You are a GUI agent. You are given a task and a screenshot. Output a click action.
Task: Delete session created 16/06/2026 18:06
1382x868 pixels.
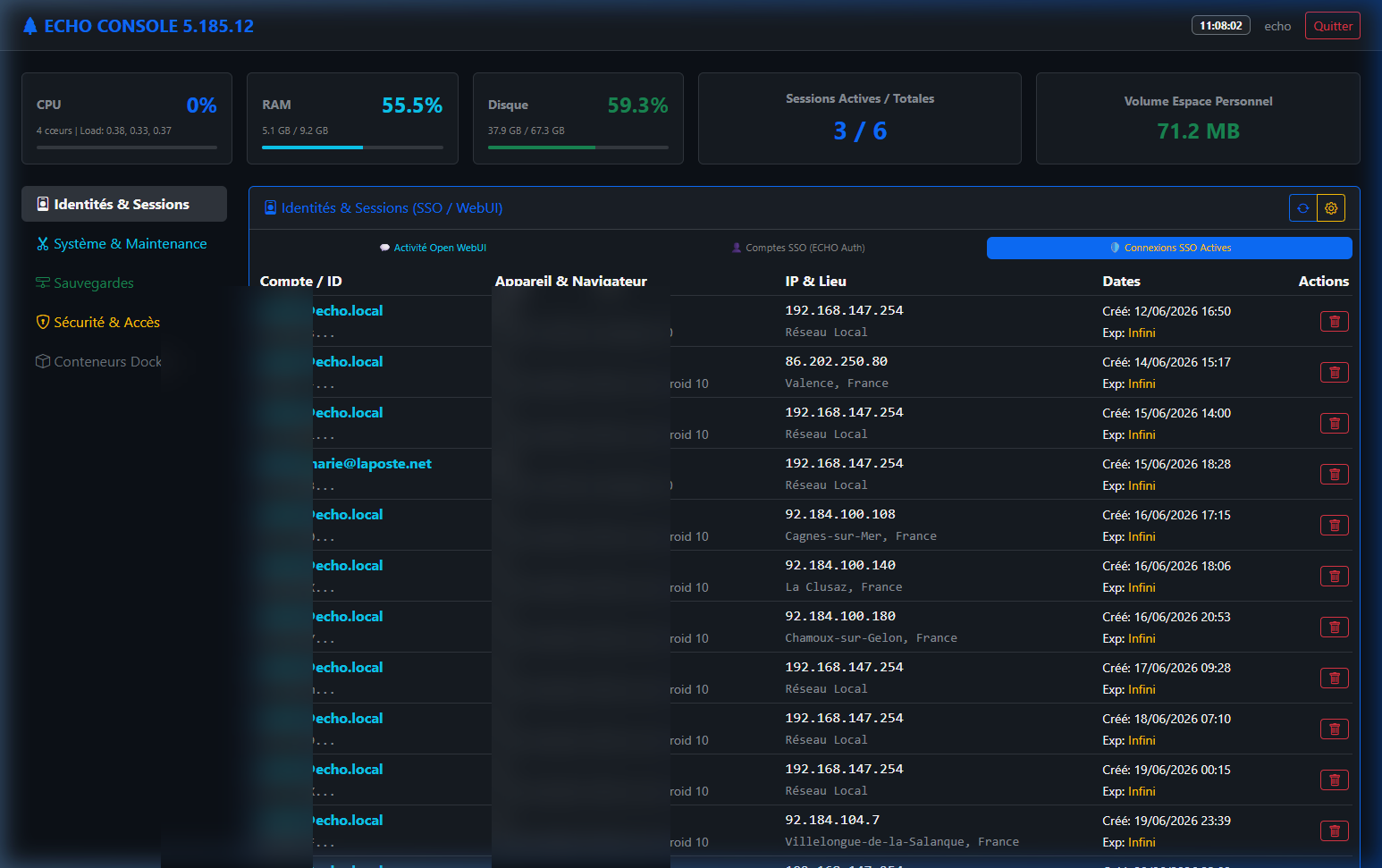[x=1335, y=577]
